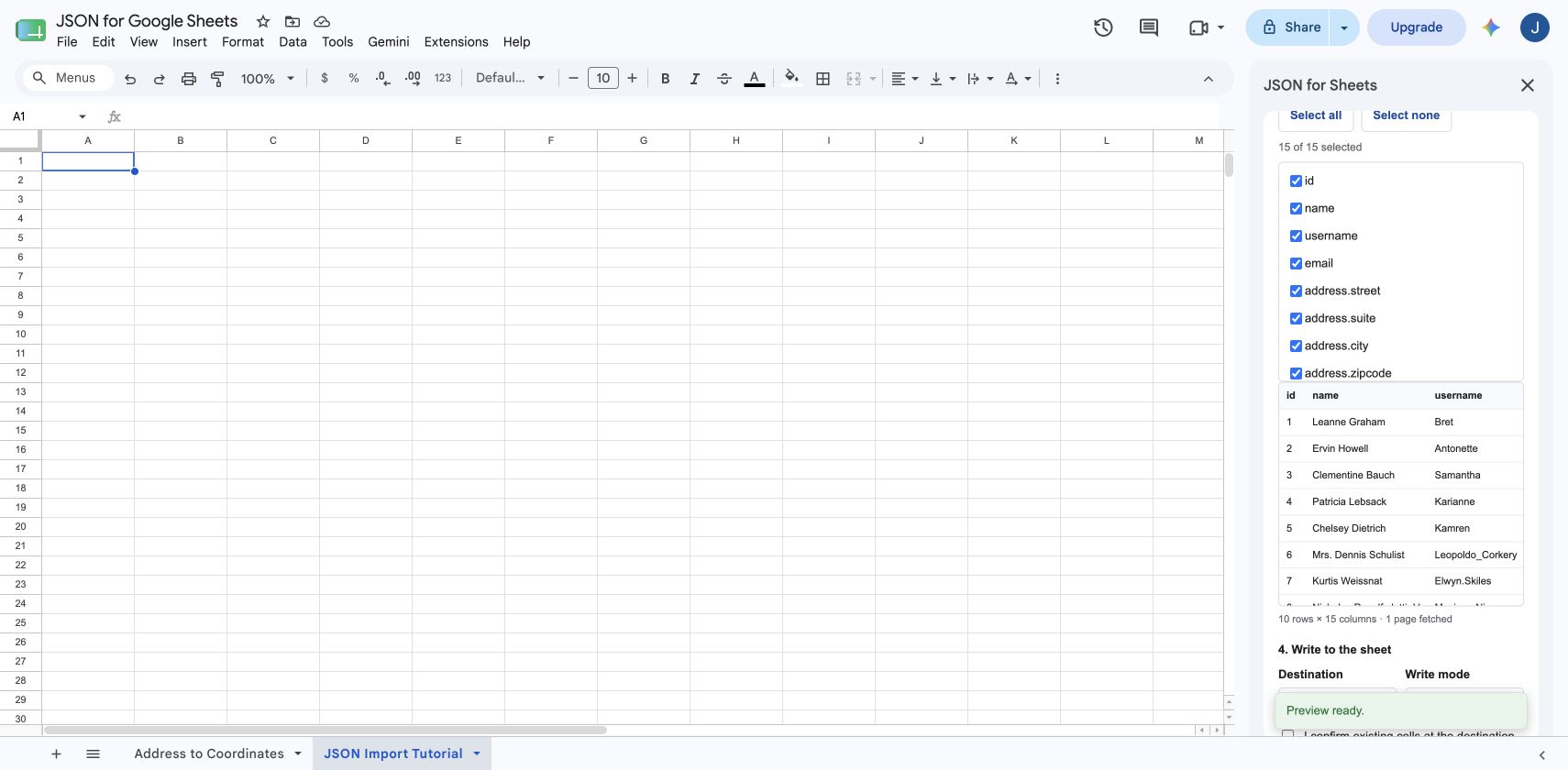Click Select none in the sidebar
Screen dimensions: 1568x770
1406,116
